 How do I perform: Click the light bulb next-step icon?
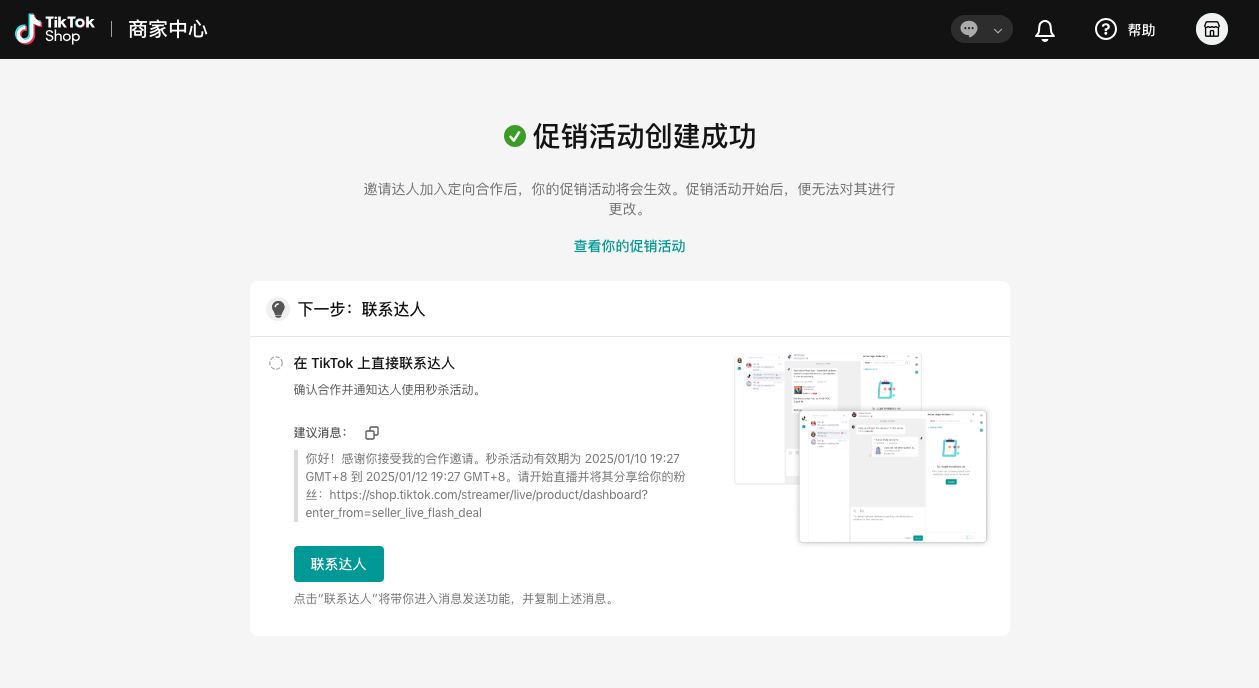(x=278, y=309)
